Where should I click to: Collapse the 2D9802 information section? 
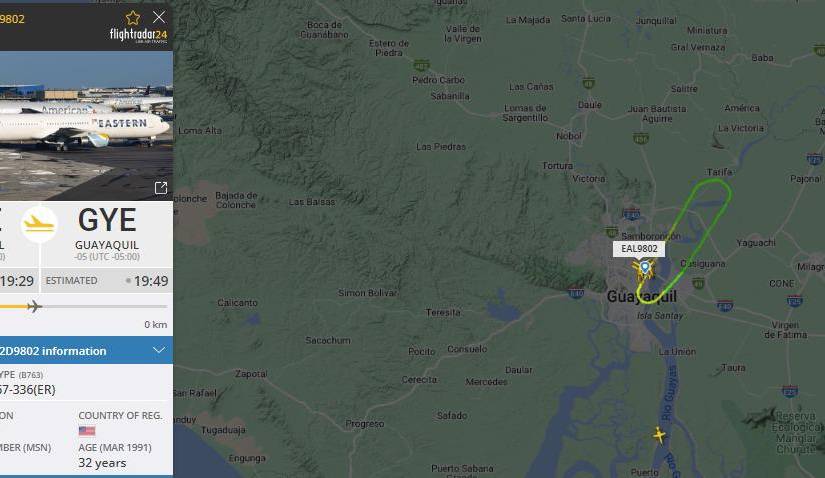click(x=158, y=350)
